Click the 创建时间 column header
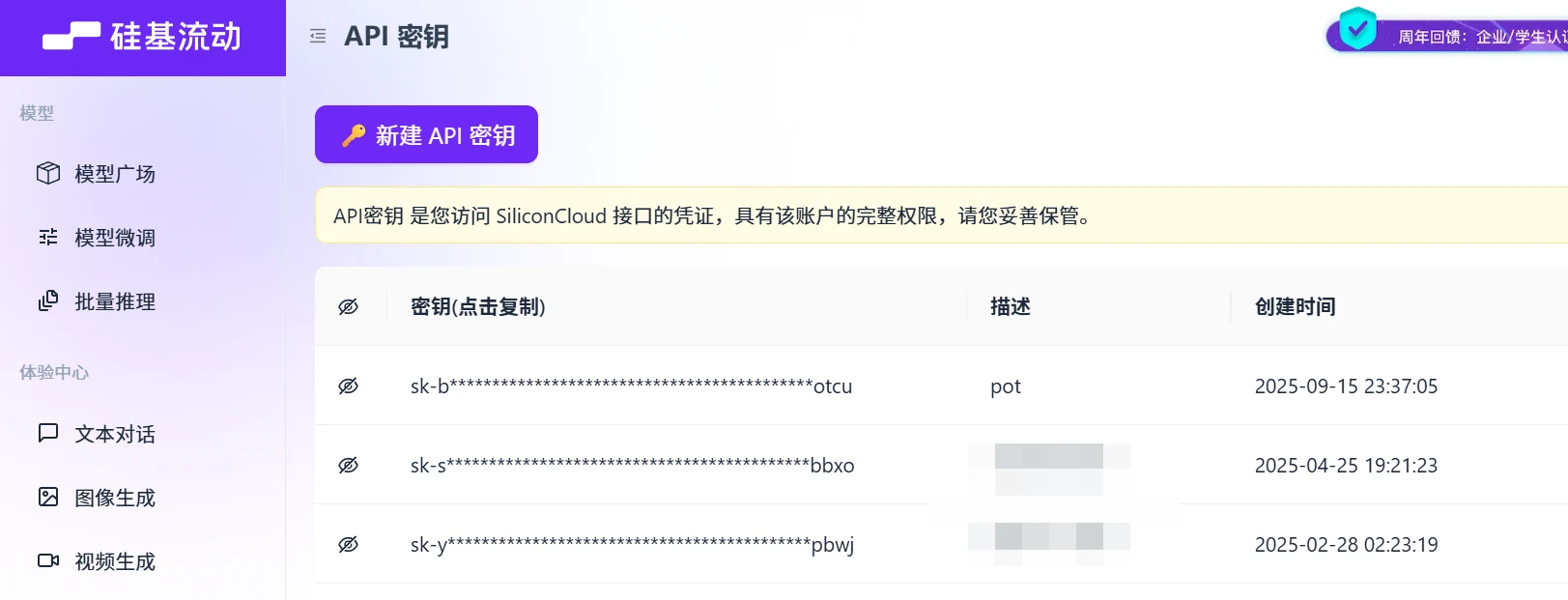The width and height of the screenshot is (1568, 600). 1295,306
